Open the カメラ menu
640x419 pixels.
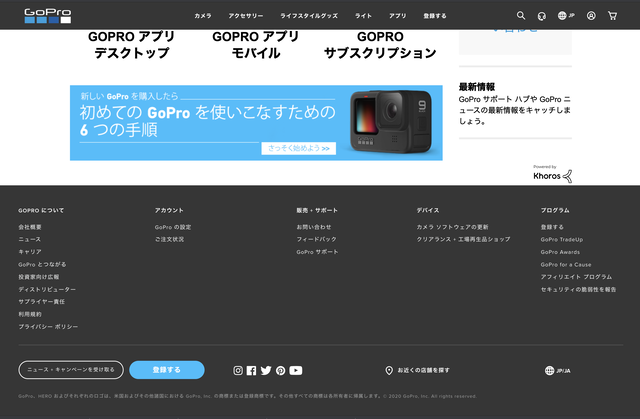[x=203, y=16]
